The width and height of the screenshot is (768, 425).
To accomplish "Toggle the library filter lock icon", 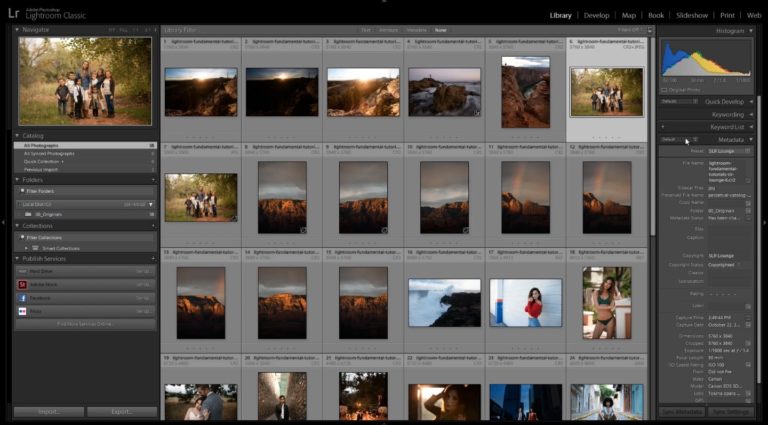I will [x=650, y=30].
